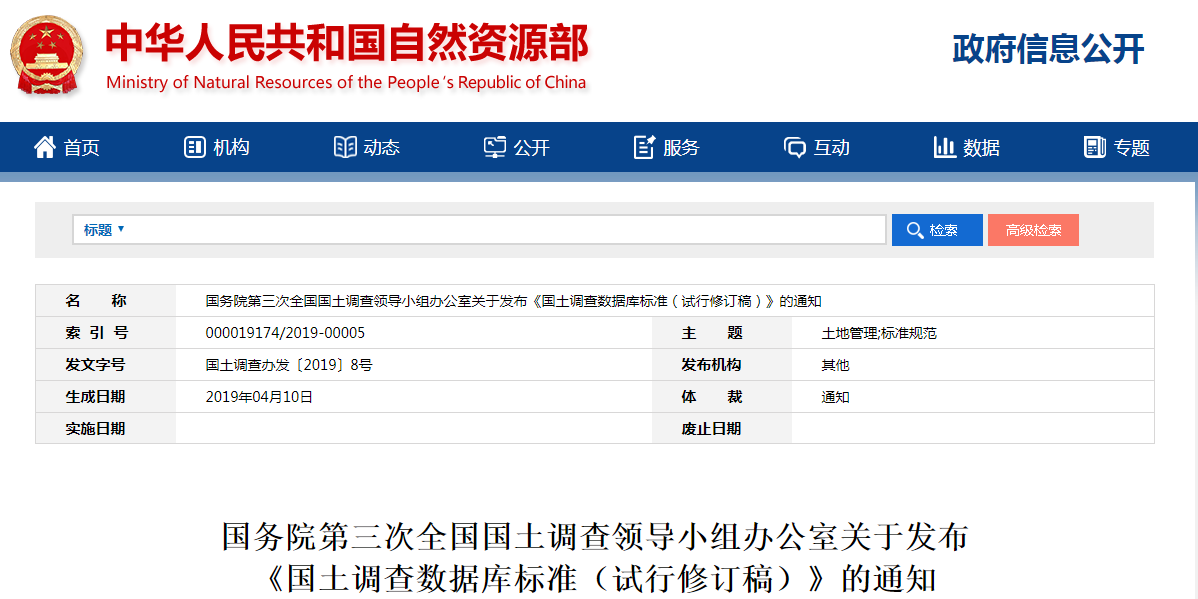The image size is (1198, 599).
Task: Click the Ministry of Natural Resources English subtitle
Action: (346, 83)
